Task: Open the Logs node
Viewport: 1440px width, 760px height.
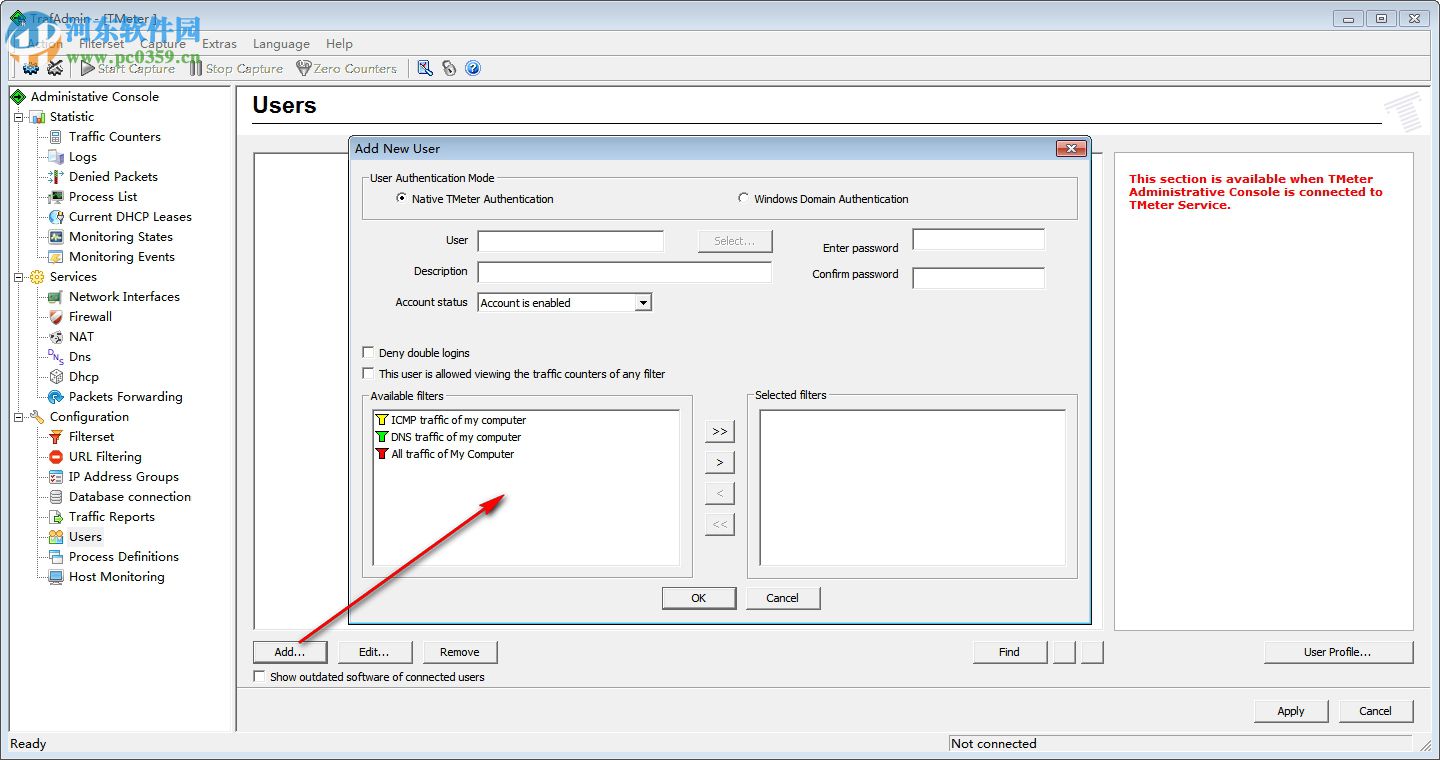Action: coord(83,156)
